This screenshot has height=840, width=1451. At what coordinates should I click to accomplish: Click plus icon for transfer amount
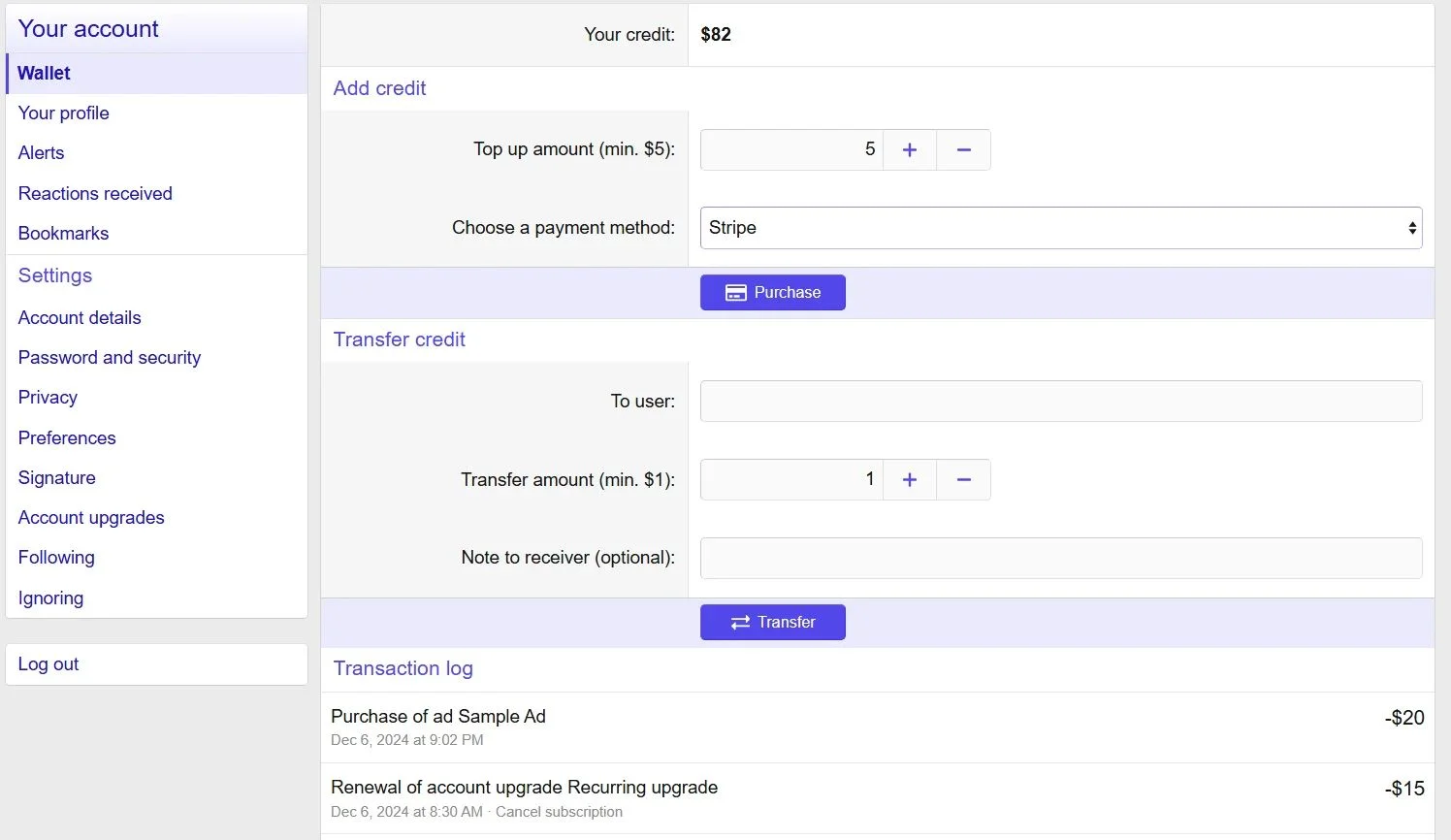pos(909,480)
